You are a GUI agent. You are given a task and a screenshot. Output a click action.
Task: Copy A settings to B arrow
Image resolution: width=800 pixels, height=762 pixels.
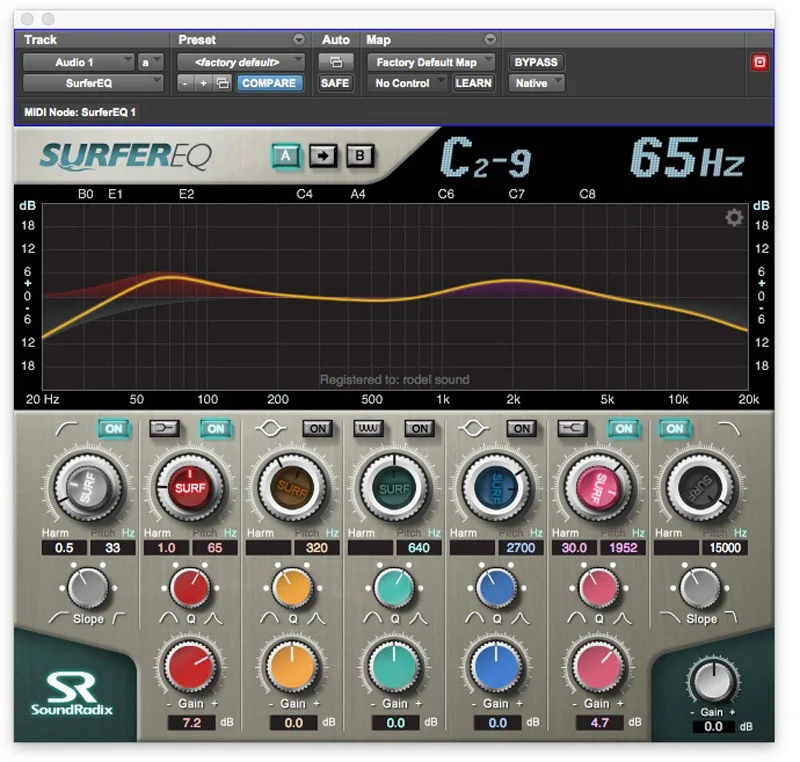(x=322, y=156)
